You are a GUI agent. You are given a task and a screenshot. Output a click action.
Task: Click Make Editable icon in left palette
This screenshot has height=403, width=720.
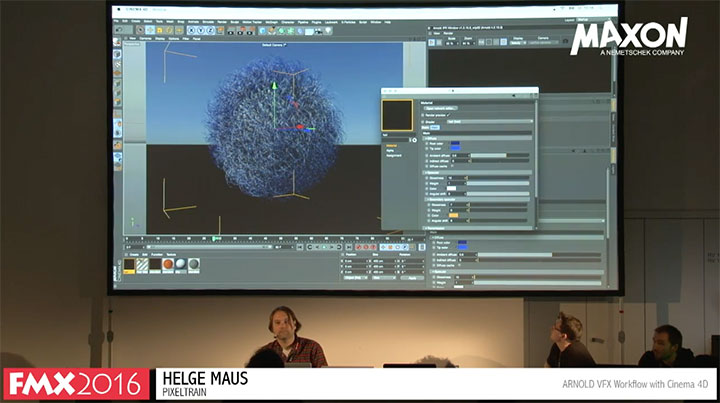coord(118,42)
